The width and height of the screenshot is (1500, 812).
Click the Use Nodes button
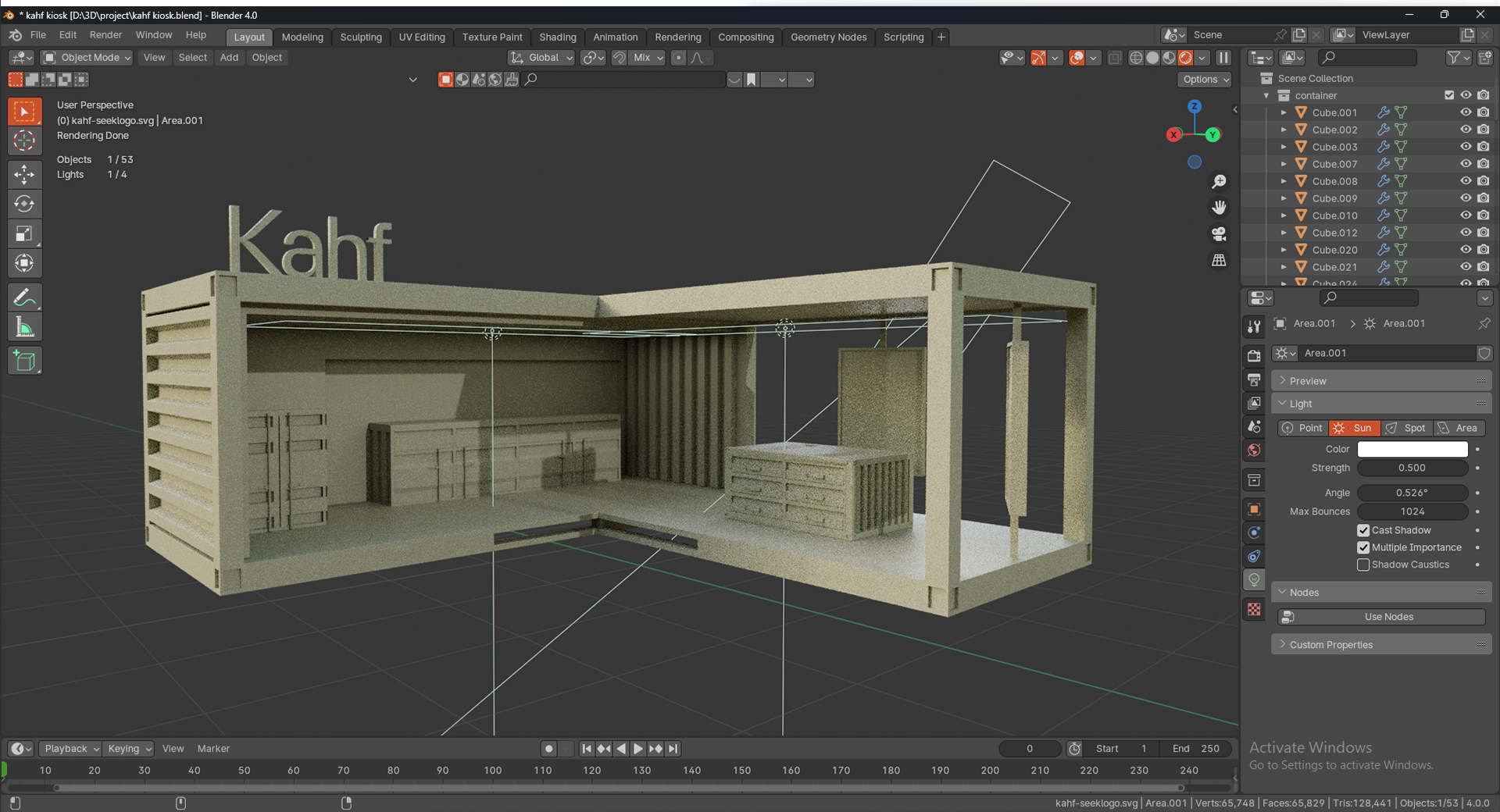point(1381,617)
